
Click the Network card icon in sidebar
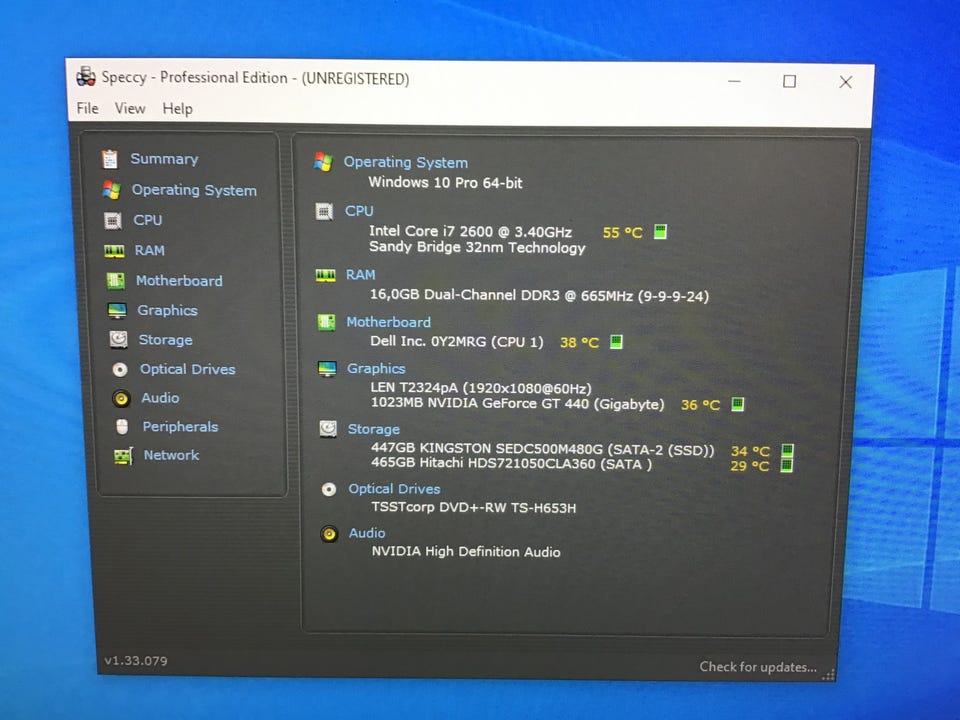tap(123, 456)
